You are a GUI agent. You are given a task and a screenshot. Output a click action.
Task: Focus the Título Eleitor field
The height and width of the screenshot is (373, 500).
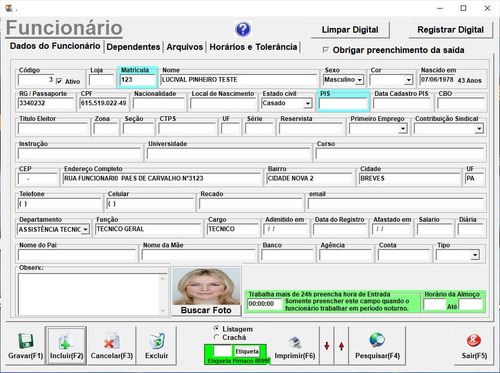coord(53,129)
